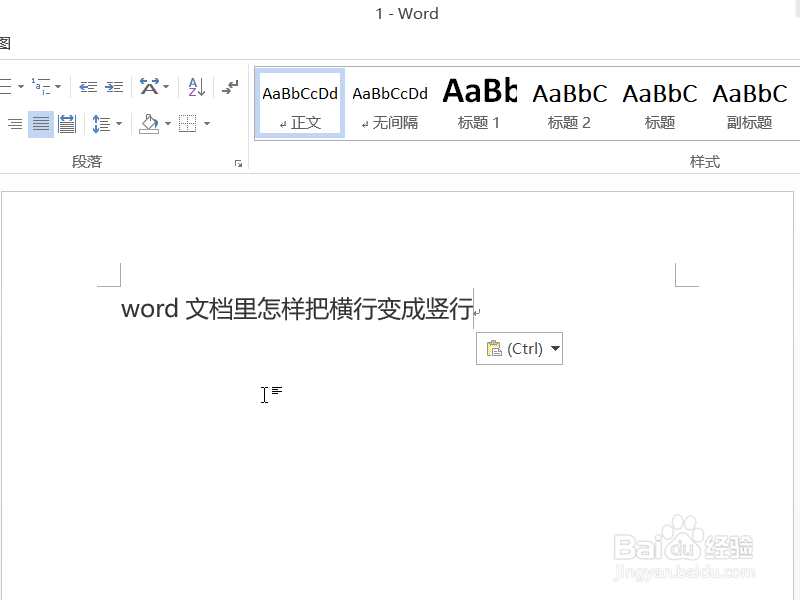
Task: Apply the 标题 1 style
Action: [479, 104]
